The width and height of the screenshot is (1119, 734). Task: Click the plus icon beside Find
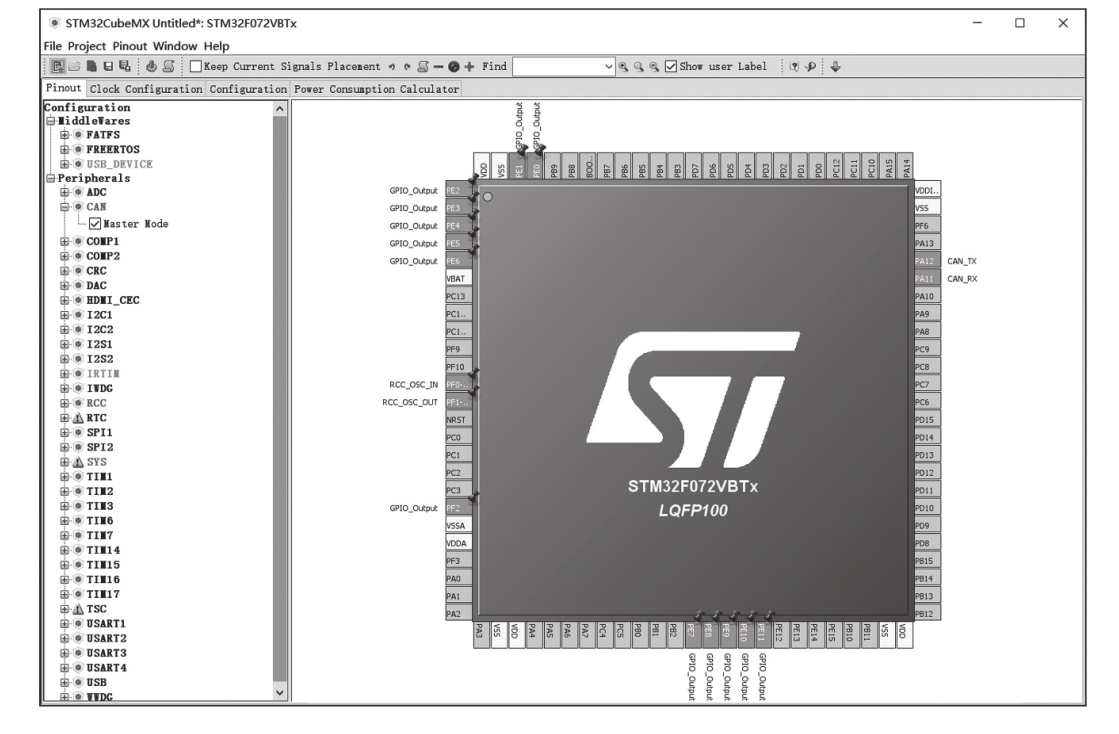(x=469, y=66)
